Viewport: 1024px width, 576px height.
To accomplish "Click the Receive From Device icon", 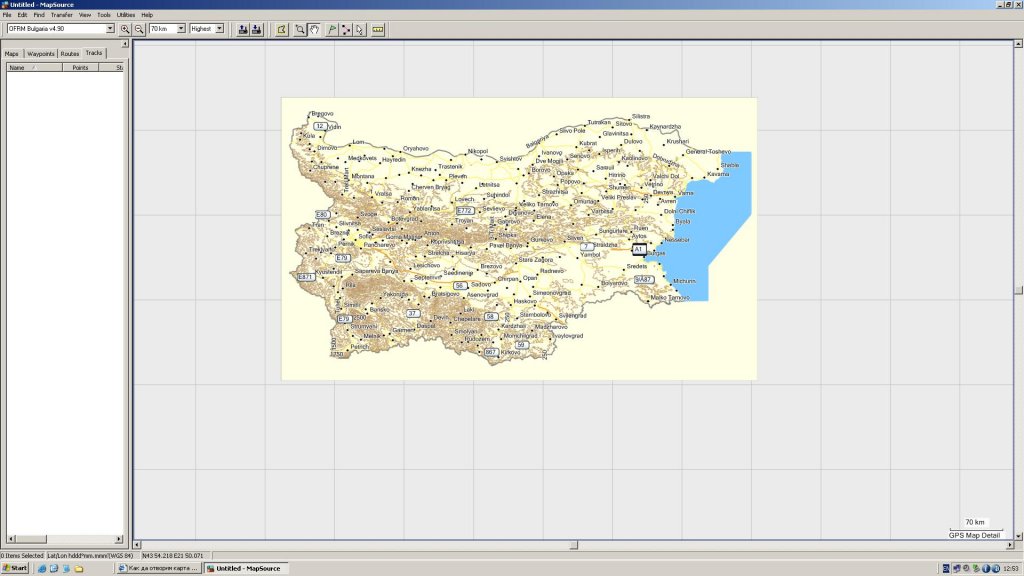I will (x=257, y=29).
